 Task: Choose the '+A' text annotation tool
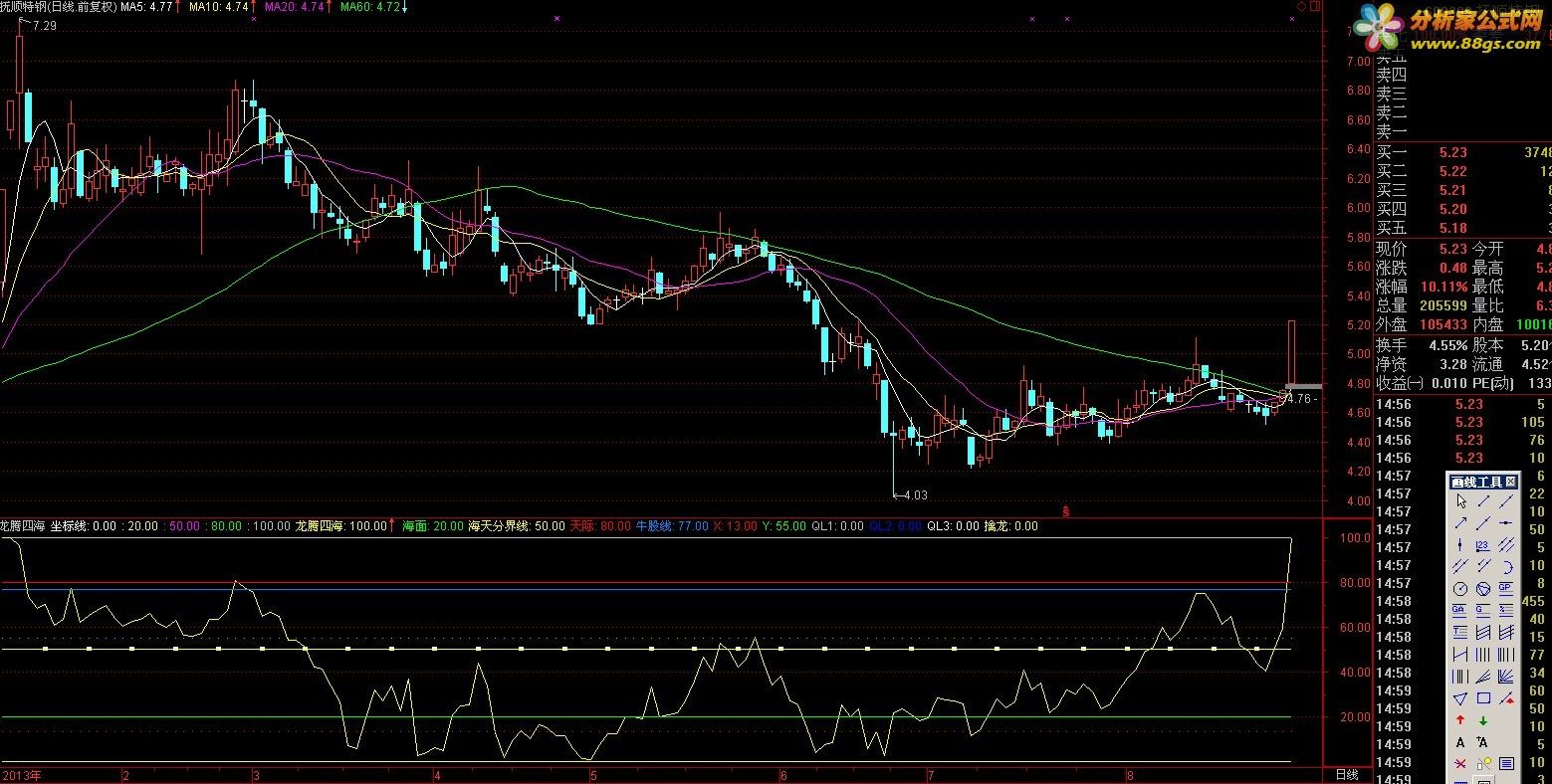pyautogui.click(x=1483, y=742)
